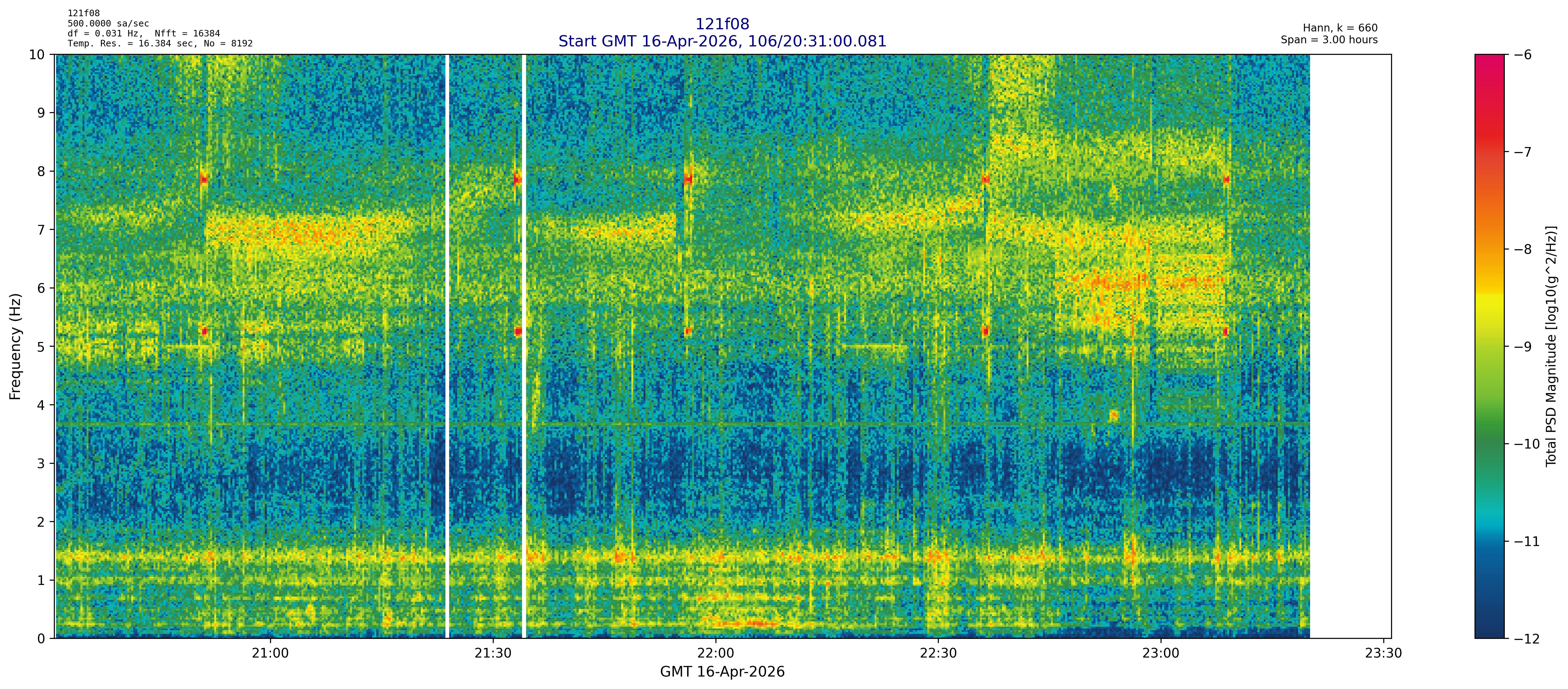Click the Start GMT 16-Apr-2026 subtitle text
This screenshot has width=1568, height=689.
click(722, 41)
